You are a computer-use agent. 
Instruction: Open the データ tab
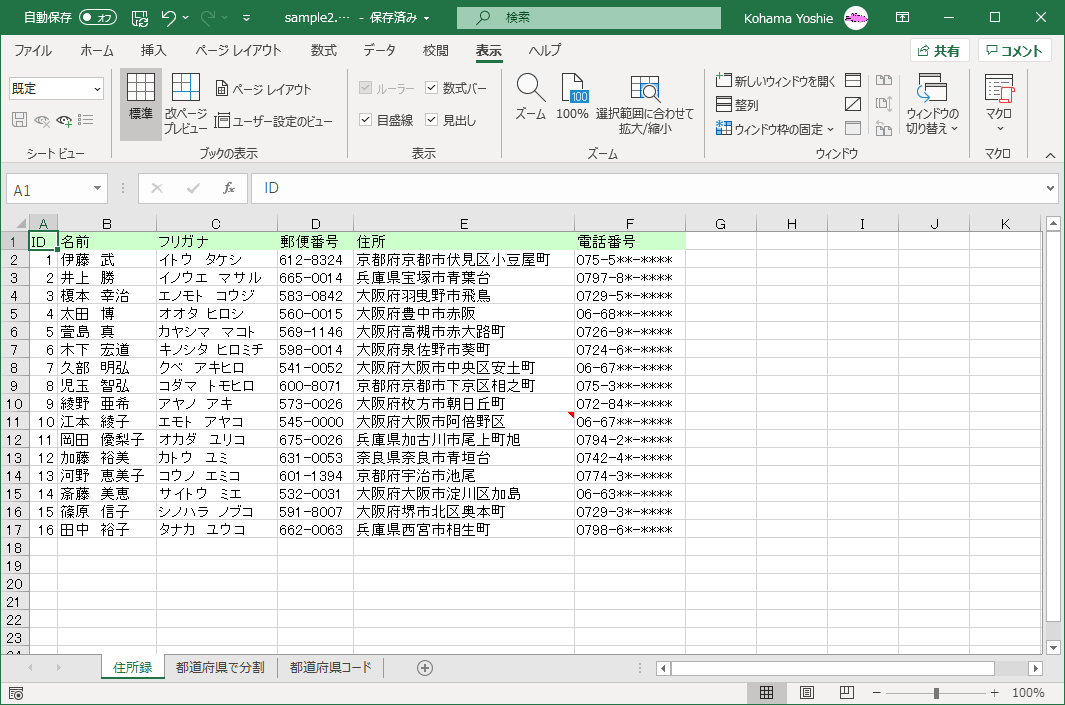click(x=379, y=50)
